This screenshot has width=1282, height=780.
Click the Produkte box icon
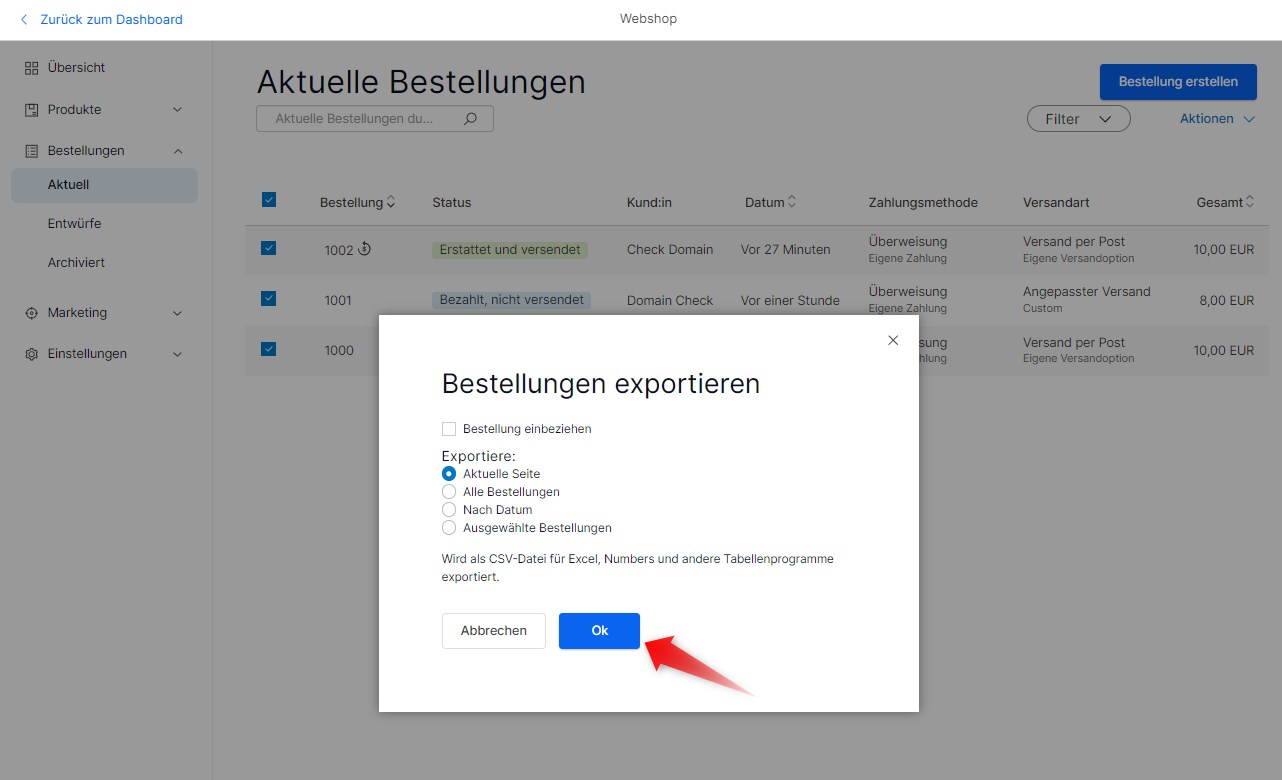point(31,110)
